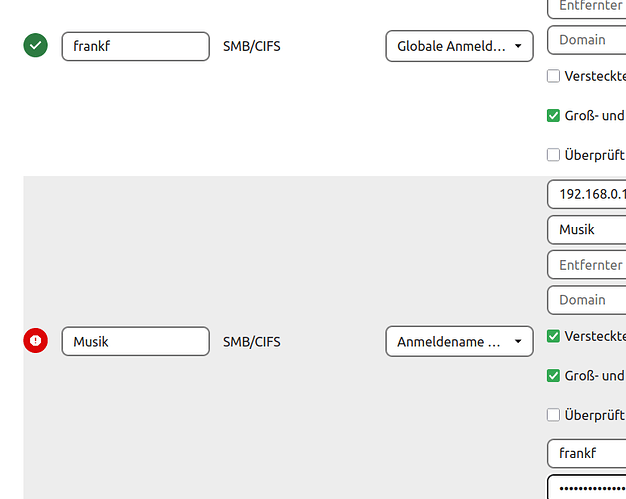Click the frankf username field
Screen dimensions: 626x499
[x=588, y=454]
